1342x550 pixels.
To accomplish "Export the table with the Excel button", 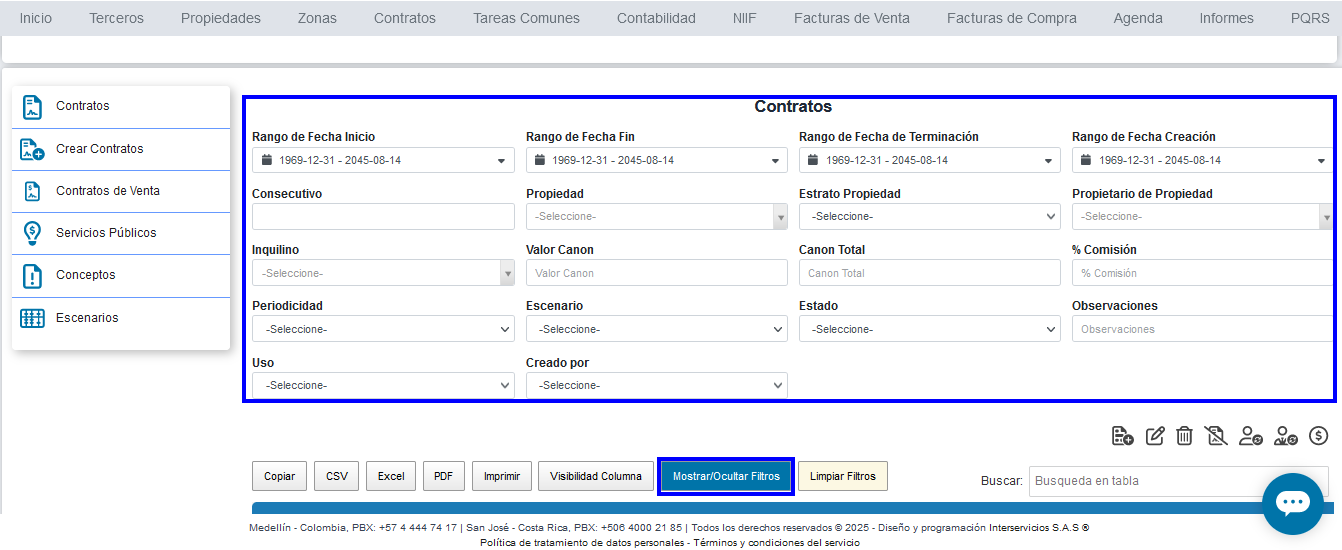I will tap(391, 476).
